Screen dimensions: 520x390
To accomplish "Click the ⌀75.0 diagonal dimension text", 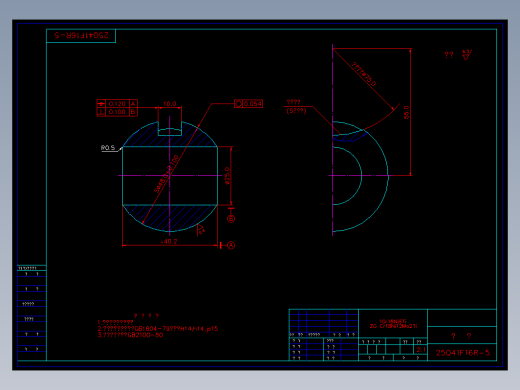I will click(364, 74).
